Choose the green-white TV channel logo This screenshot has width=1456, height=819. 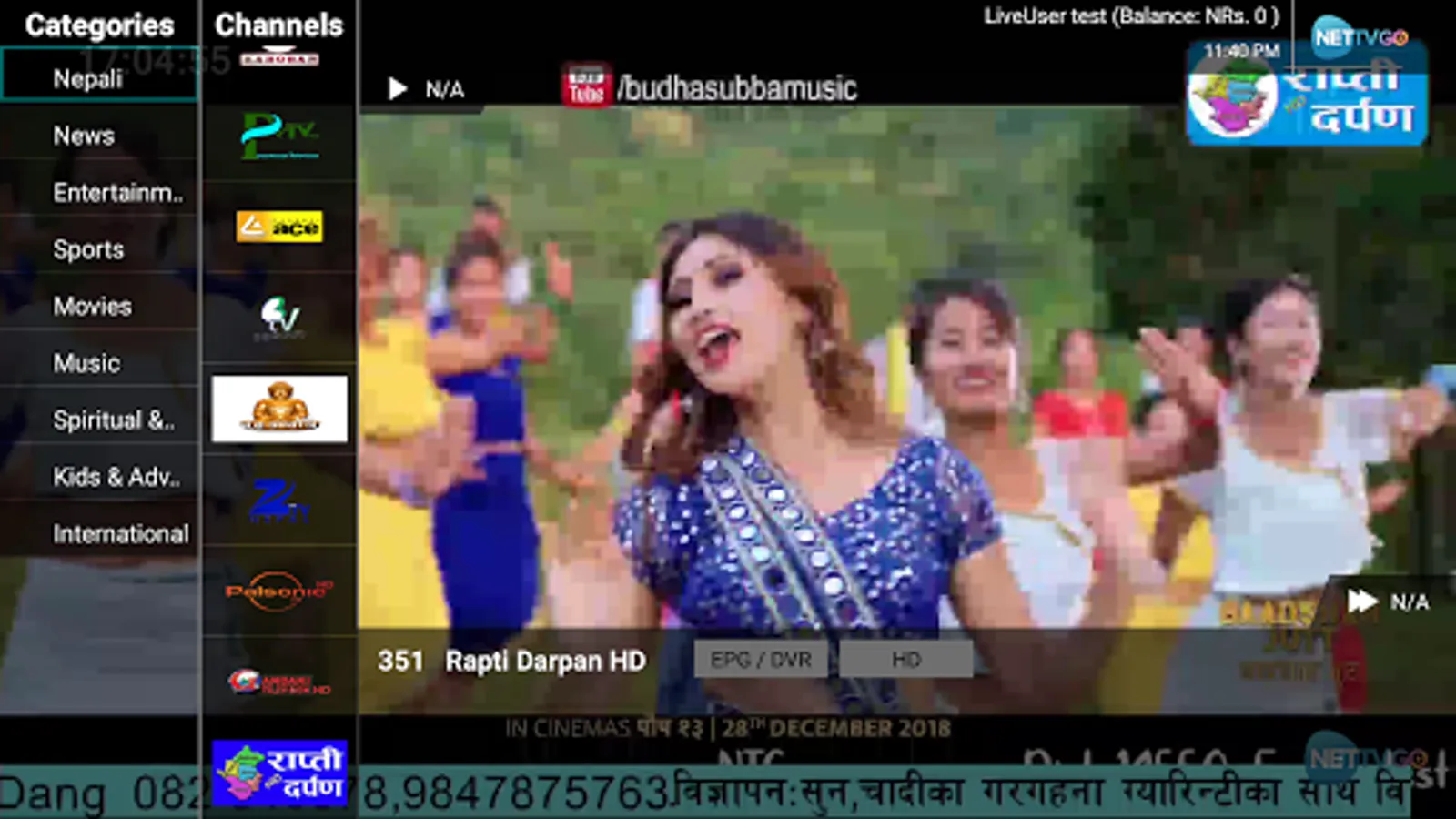coord(279,318)
